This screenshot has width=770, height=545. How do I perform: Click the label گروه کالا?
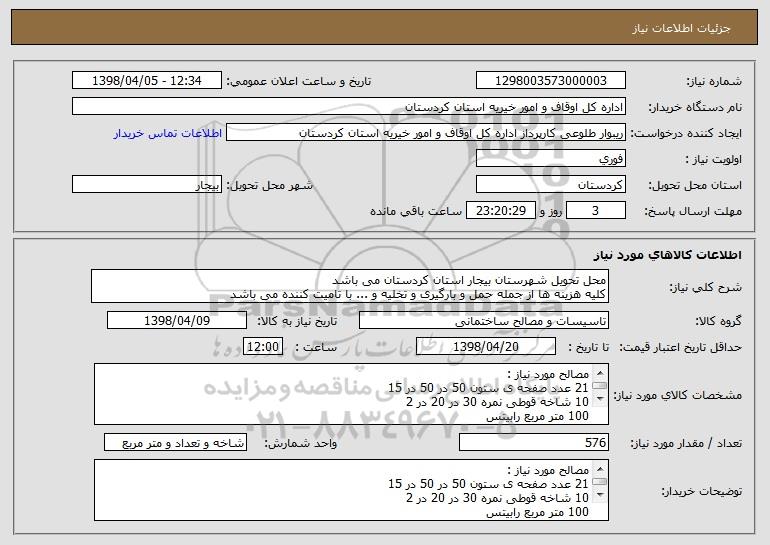(x=718, y=322)
